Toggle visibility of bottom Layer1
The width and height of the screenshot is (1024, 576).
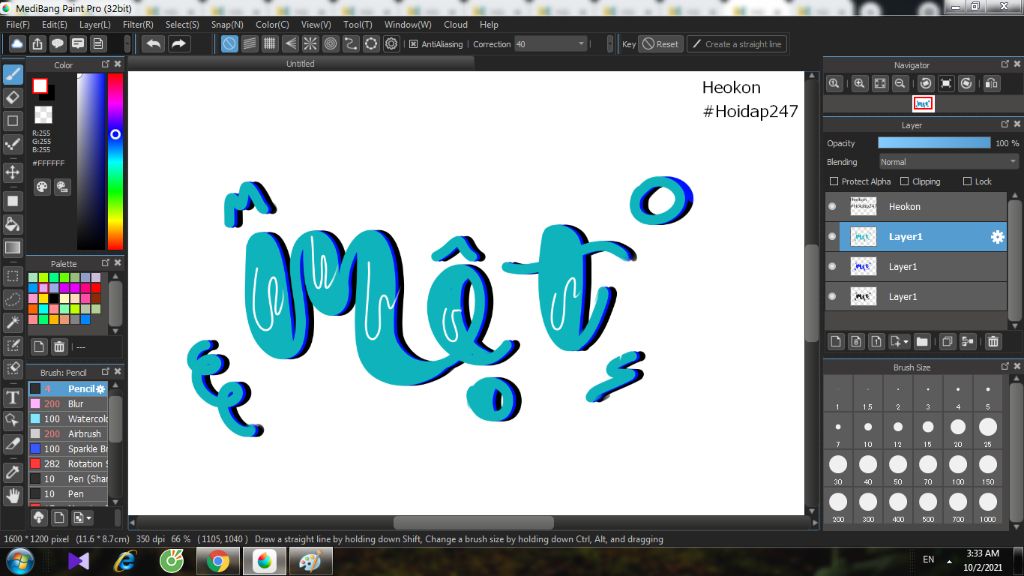coord(832,296)
